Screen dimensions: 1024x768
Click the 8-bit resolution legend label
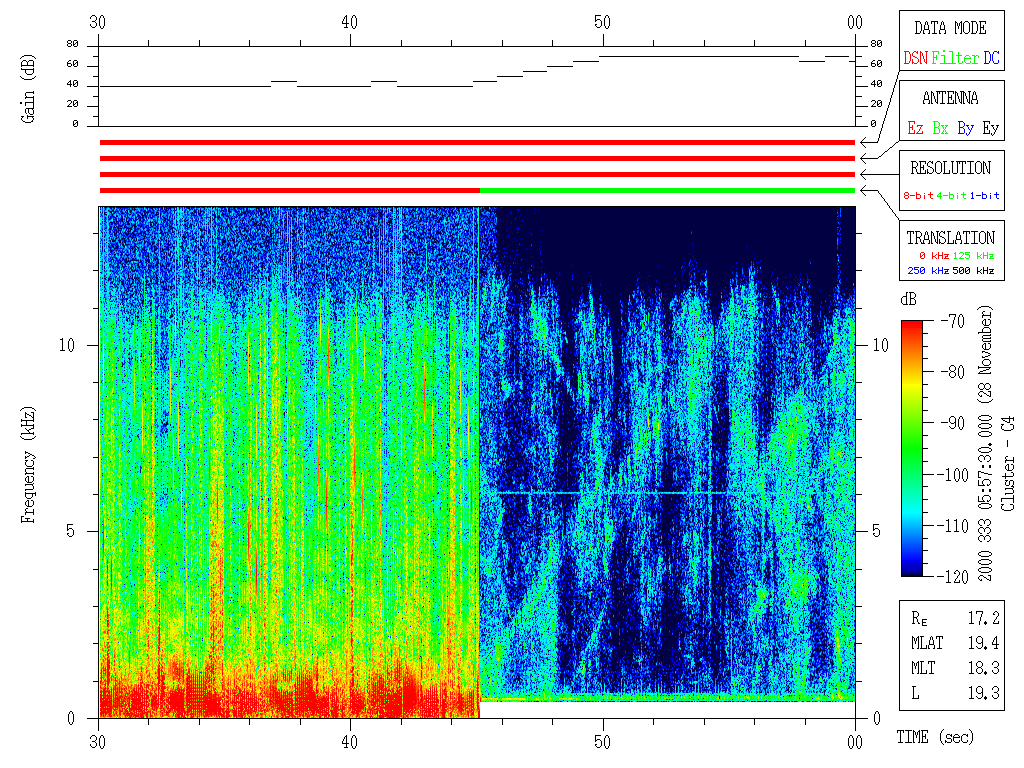[x=918, y=196]
